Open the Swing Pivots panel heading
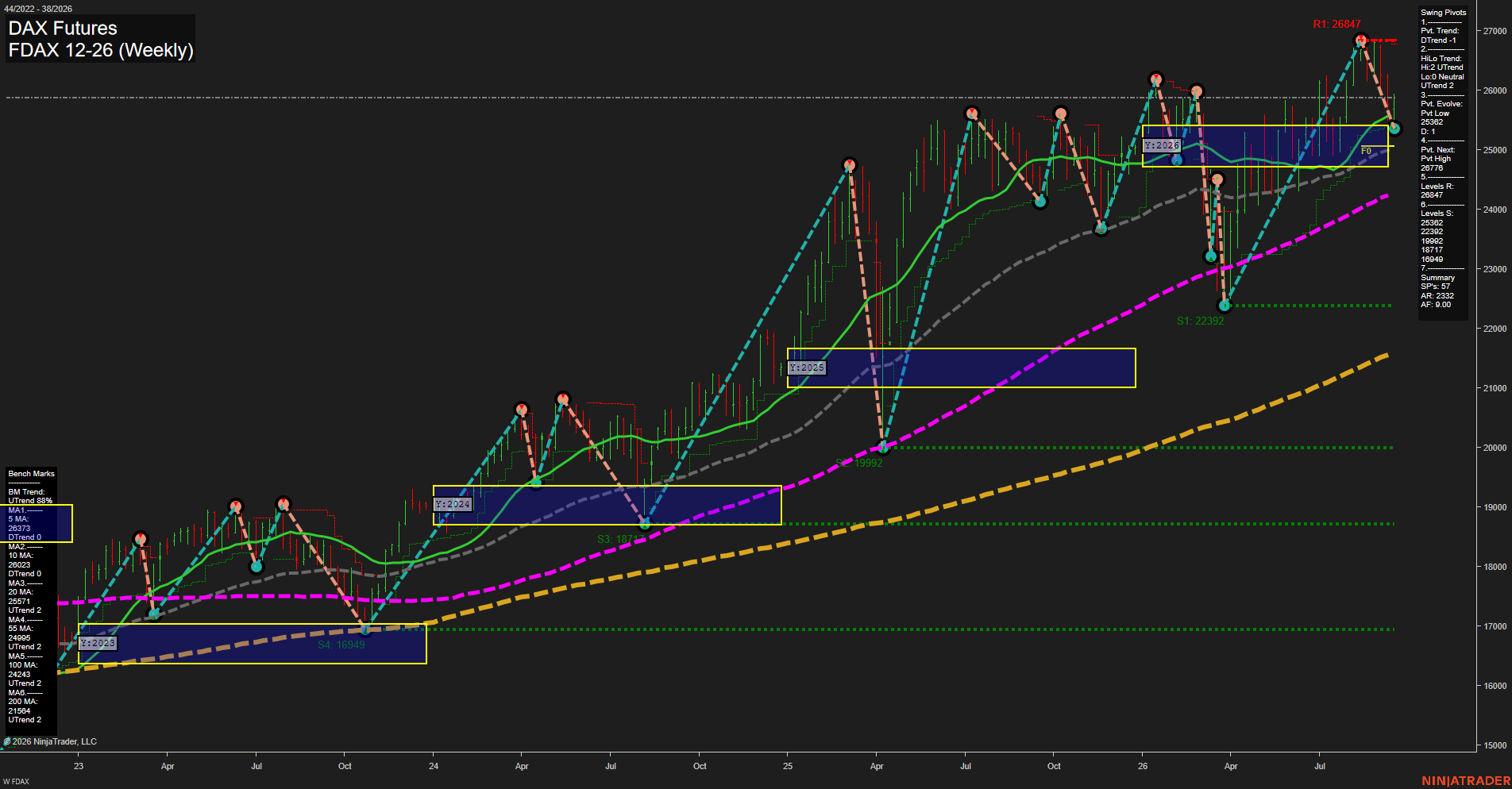The image size is (1512, 789). click(1443, 13)
